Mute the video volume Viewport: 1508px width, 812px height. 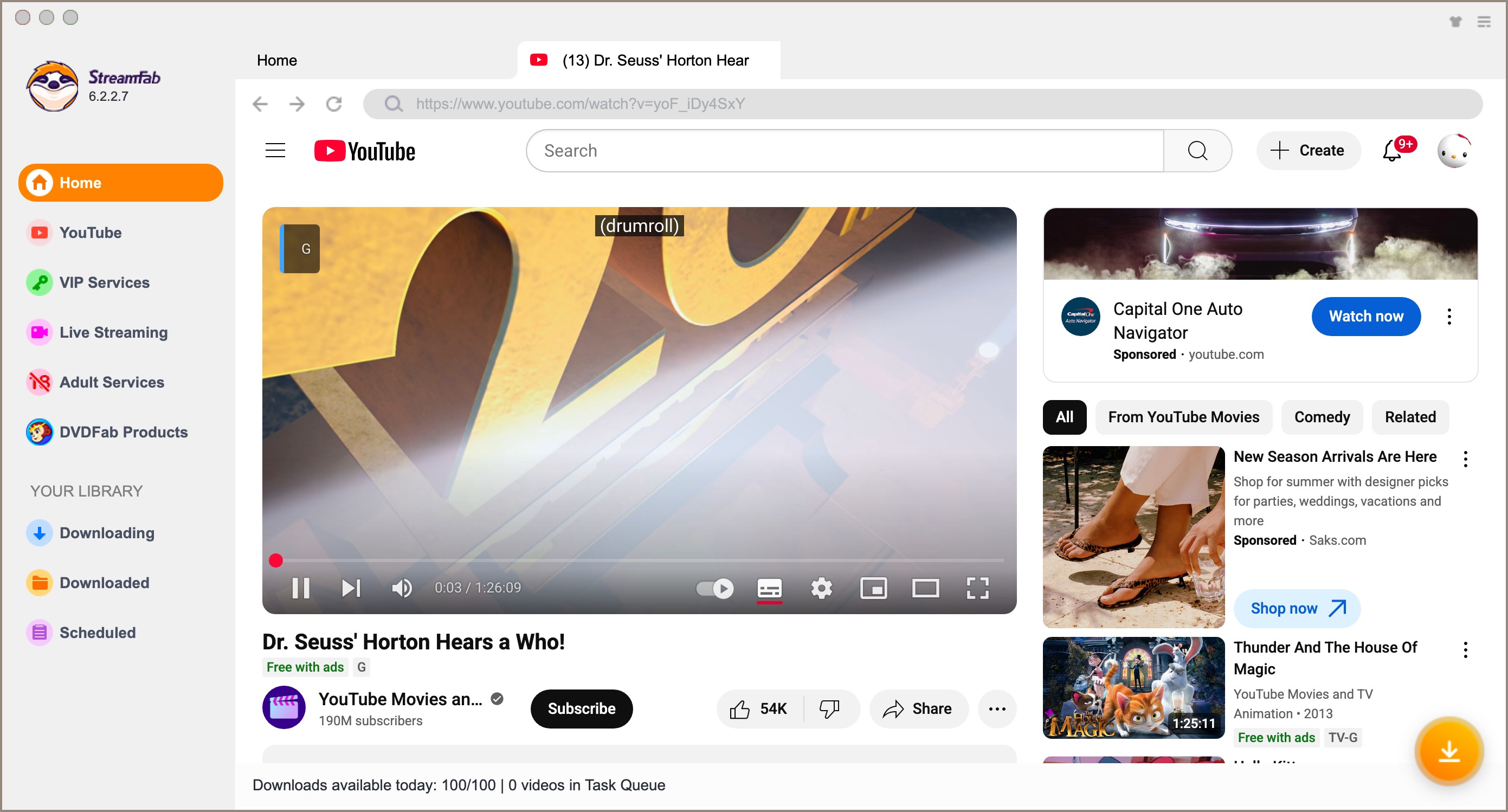[x=402, y=588]
